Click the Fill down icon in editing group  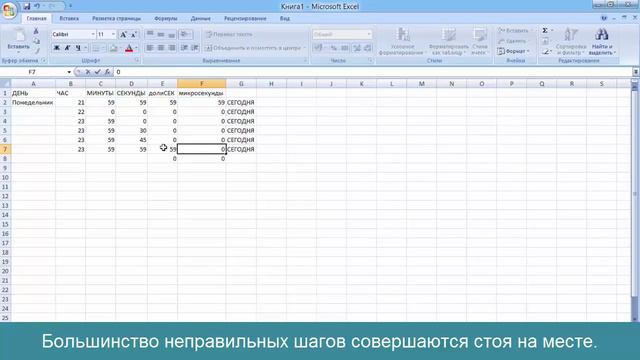[545, 41]
